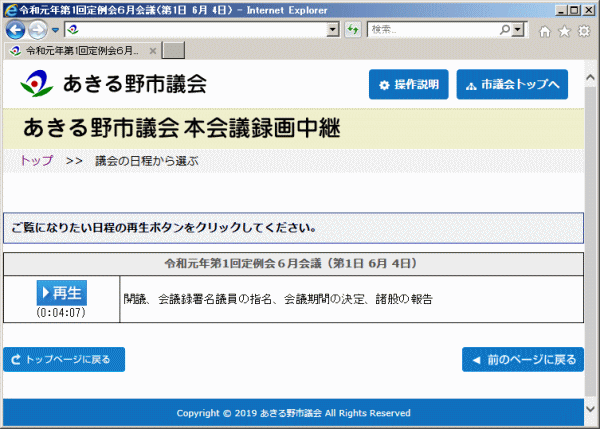Click the Copyright © 2019 footer text
This screenshot has height=429, width=600.
293,413
